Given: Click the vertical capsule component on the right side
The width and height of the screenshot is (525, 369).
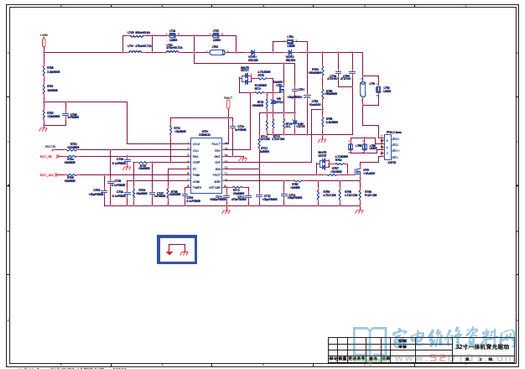Looking at the screenshot, I should (x=362, y=89).
